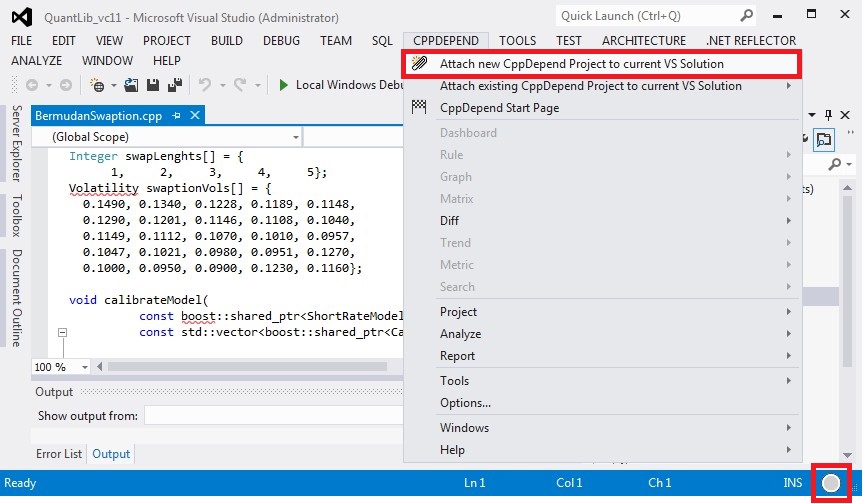This screenshot has width=866, height=504.
Task: Open the New Web Site dropdown arrow
Action: 113,86
